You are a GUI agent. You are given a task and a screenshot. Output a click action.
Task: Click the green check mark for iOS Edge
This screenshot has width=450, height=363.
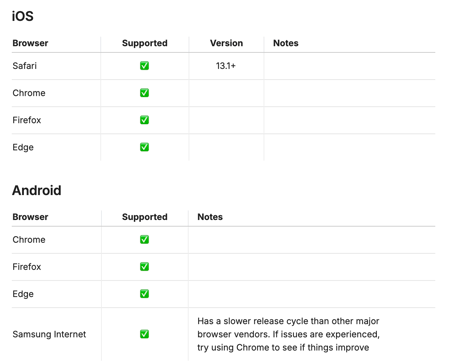tap(144, 147)
